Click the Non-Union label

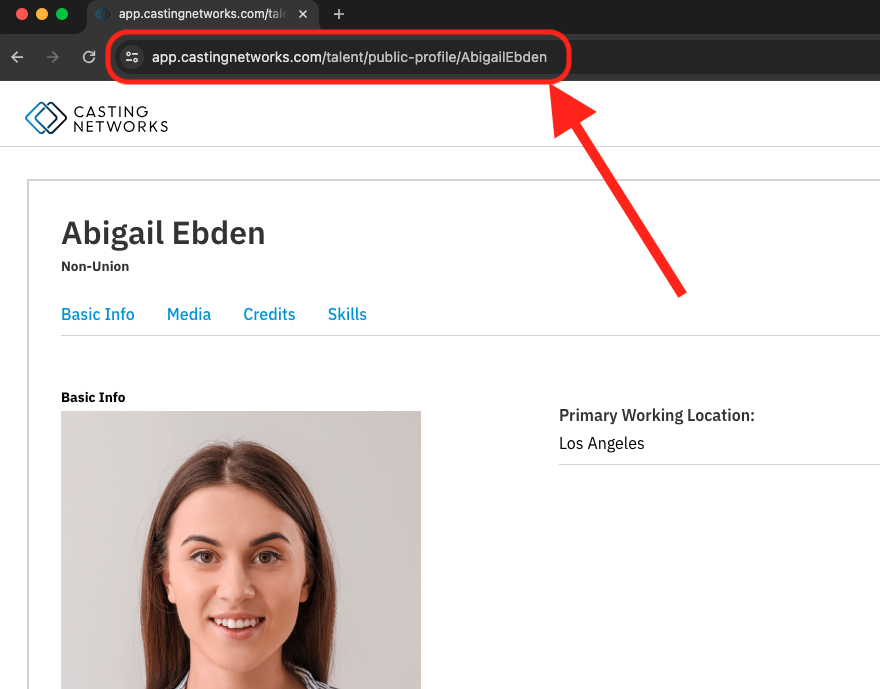pos(95,267)
